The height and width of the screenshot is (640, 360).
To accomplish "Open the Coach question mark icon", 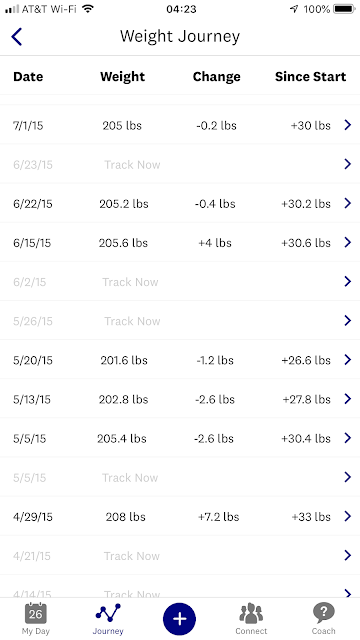I will pyautogui.click(x=323, y=613).
